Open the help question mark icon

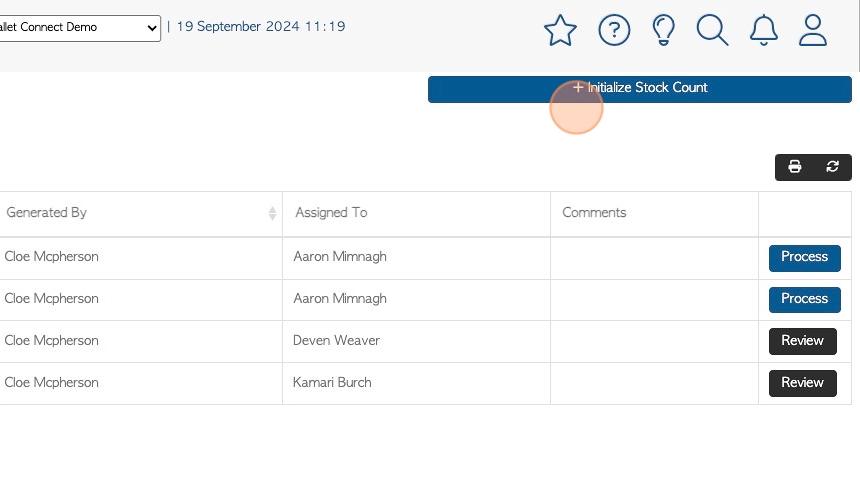tap(614, 30)
